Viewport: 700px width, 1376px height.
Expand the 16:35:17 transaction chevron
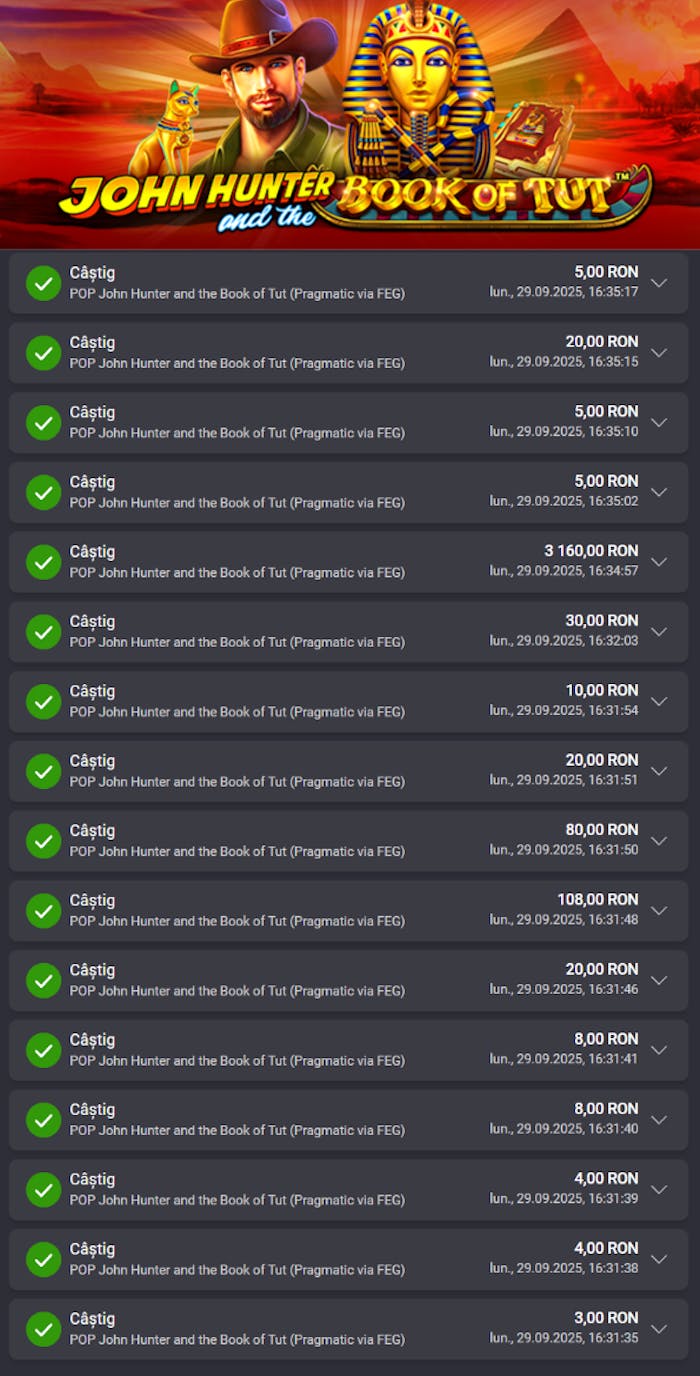point(658,283)
